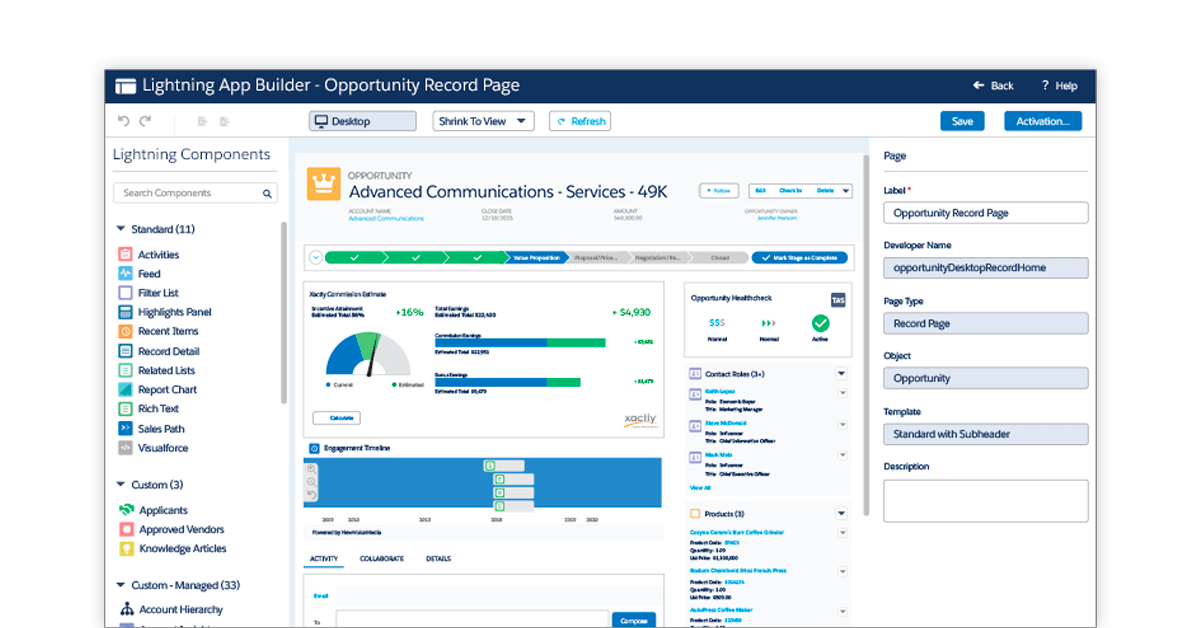
Task: Click the Save button
Action: coord(961,121)
